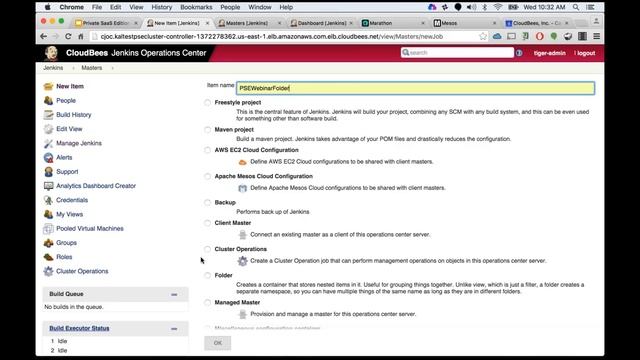This screenshot has width=640, height=360.
Task: Open the People sidebar icon
Action: click(48, 100)
